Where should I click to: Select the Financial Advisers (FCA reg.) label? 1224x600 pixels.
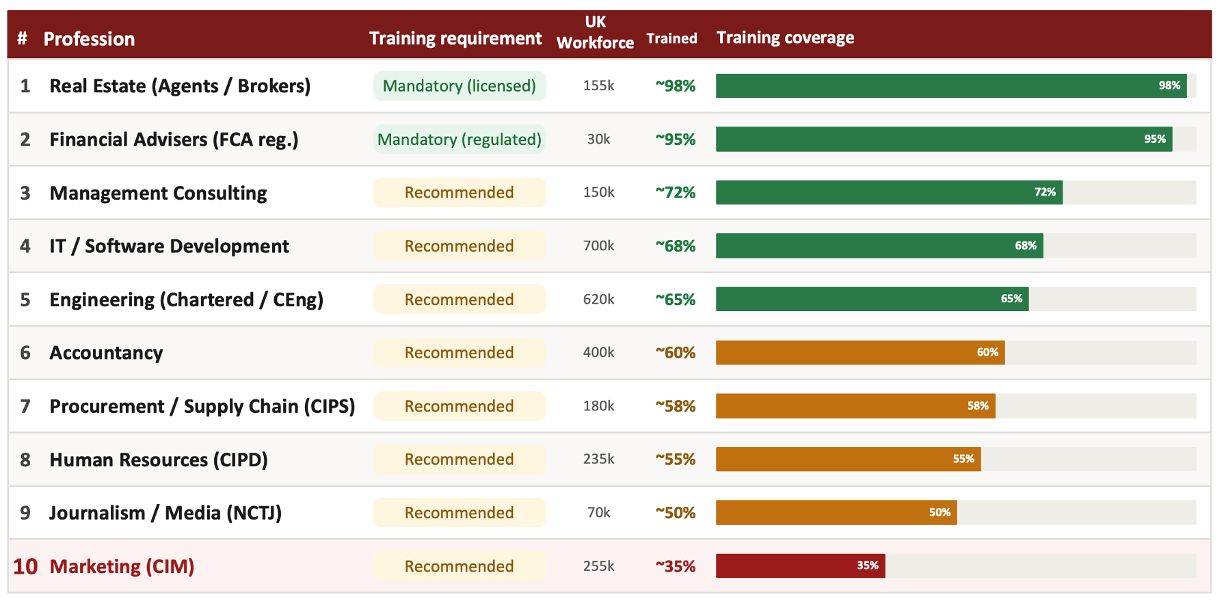[x=174, y=139]
